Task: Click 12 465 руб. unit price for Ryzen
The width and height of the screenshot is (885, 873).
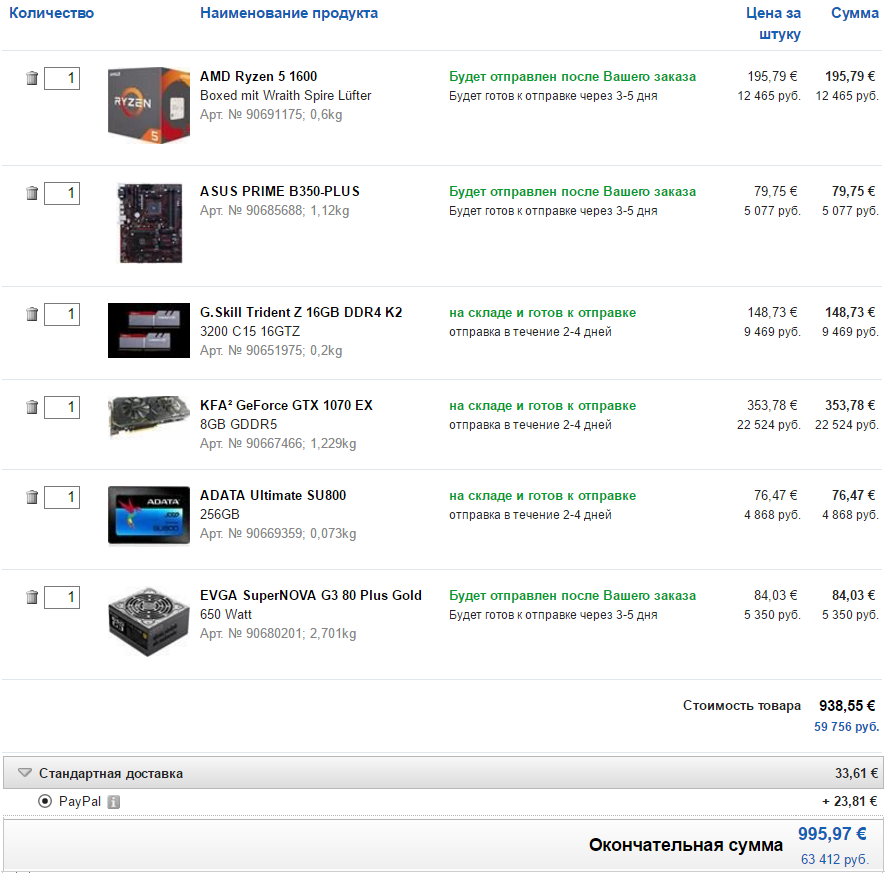Action: (x=769, y=96)
